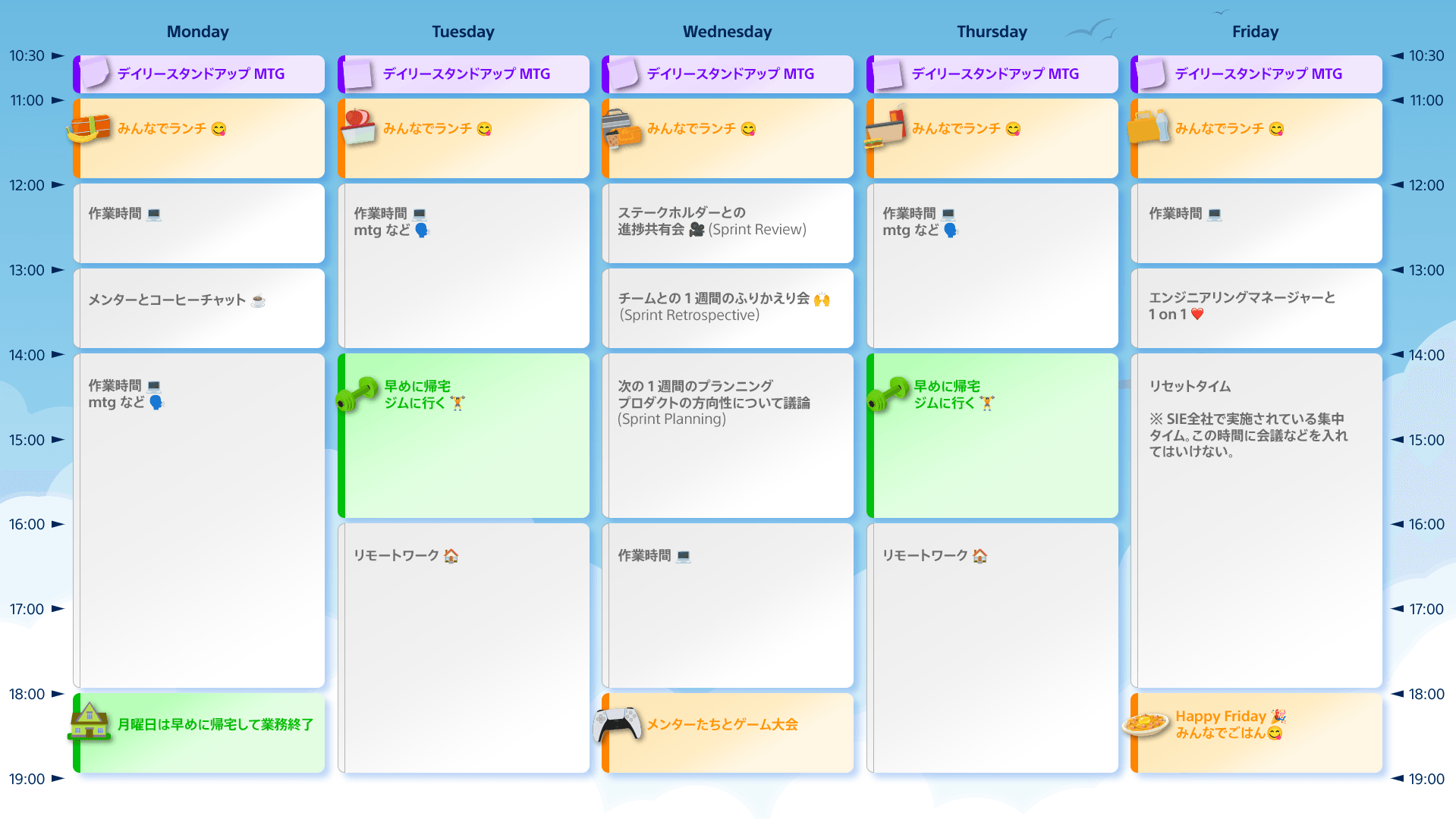1456x819 pixels.
Task: Click the green dumbbell icon on Tuesday
Action: tap(357, 394)
